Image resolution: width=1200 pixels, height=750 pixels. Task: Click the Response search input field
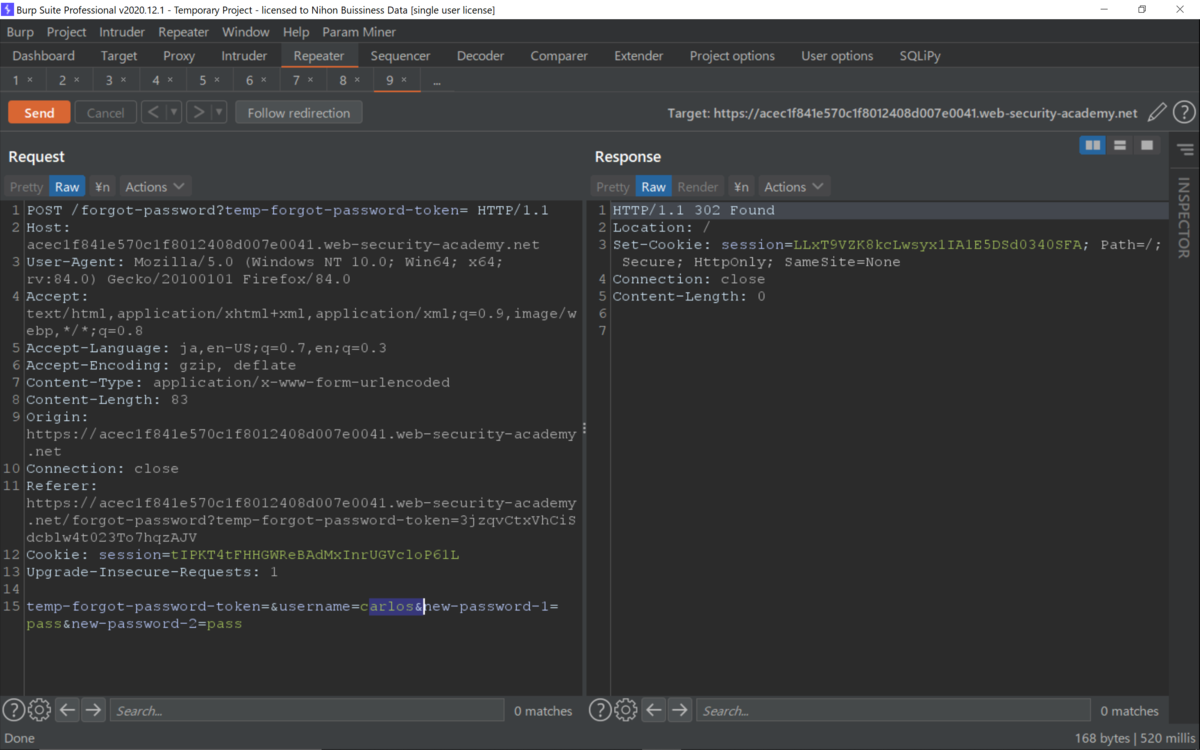click(x=893, y=710)
